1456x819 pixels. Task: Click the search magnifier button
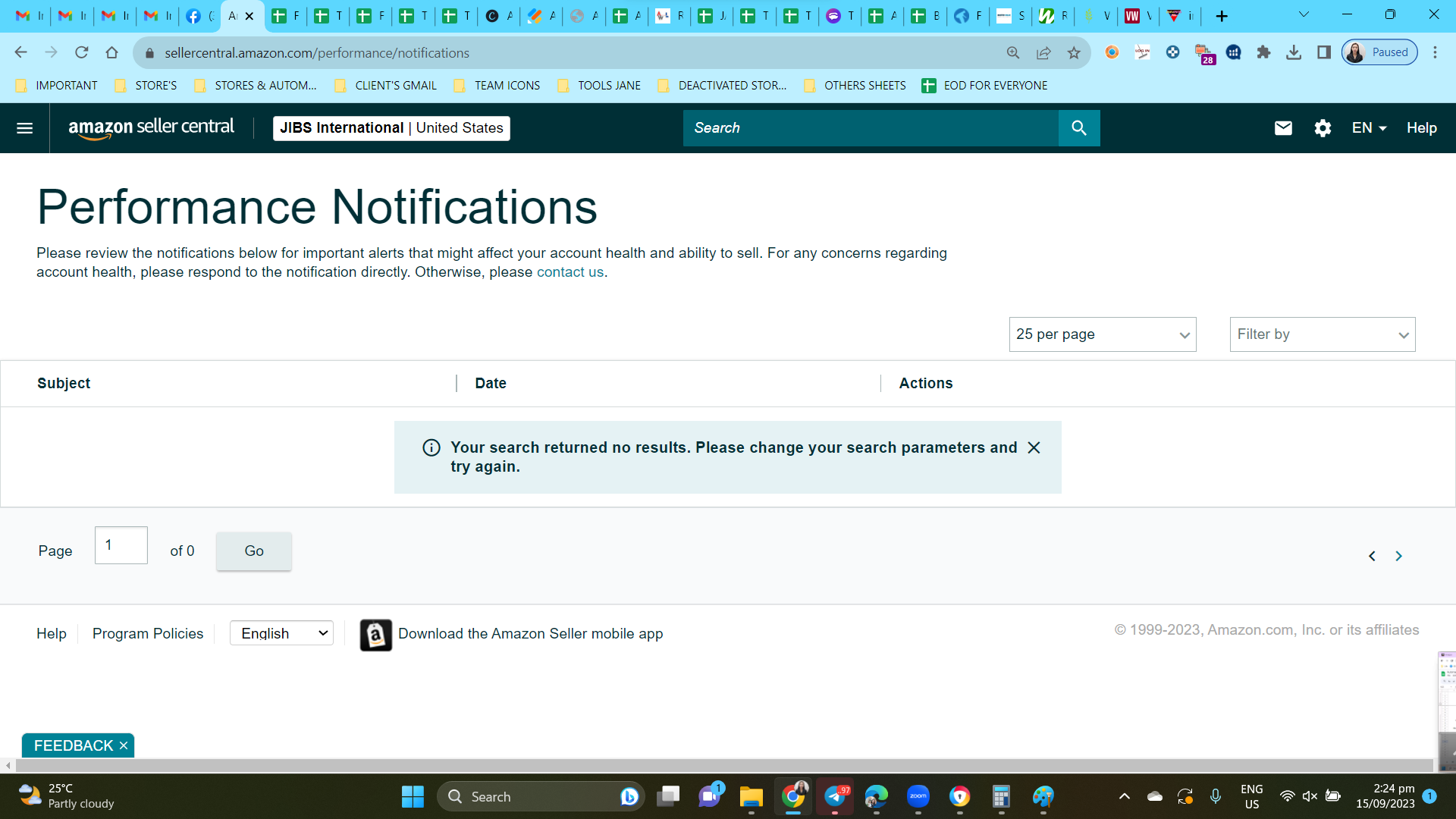tap(1079, 128)
